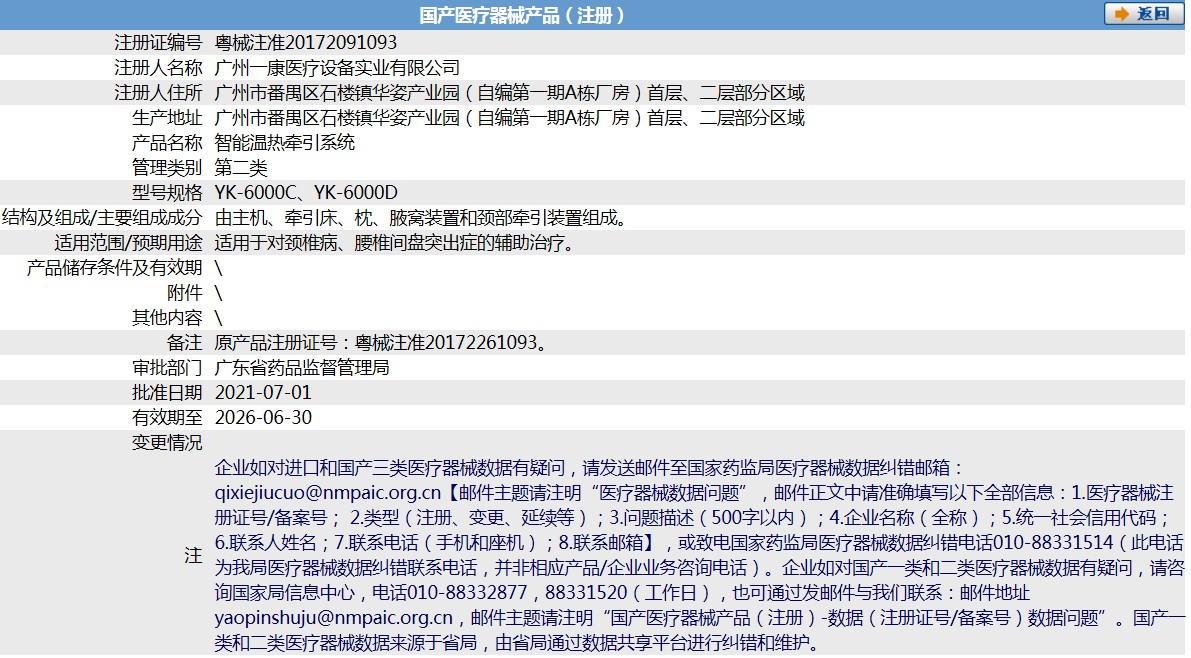The height and width of the screenshot is (658, 1191).
Task: Click the 生产地址 address value
Action: pos(510,118)
